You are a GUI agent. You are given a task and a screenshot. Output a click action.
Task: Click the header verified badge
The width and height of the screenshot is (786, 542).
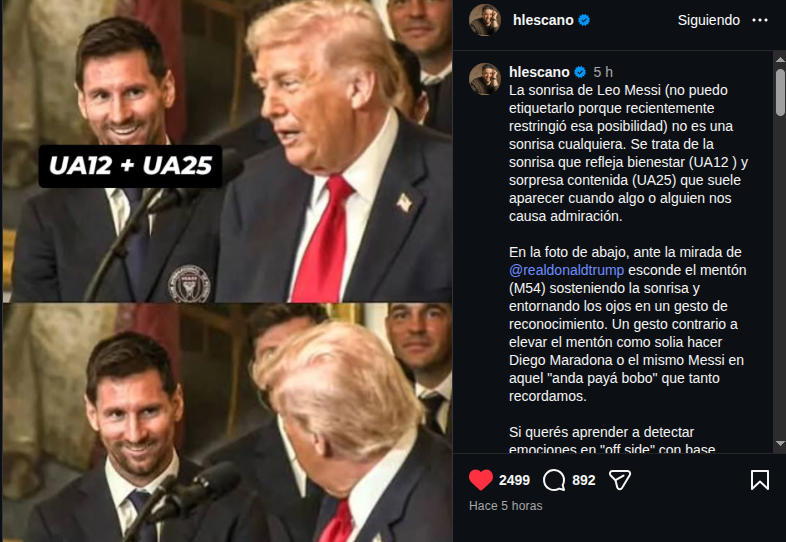584,20
